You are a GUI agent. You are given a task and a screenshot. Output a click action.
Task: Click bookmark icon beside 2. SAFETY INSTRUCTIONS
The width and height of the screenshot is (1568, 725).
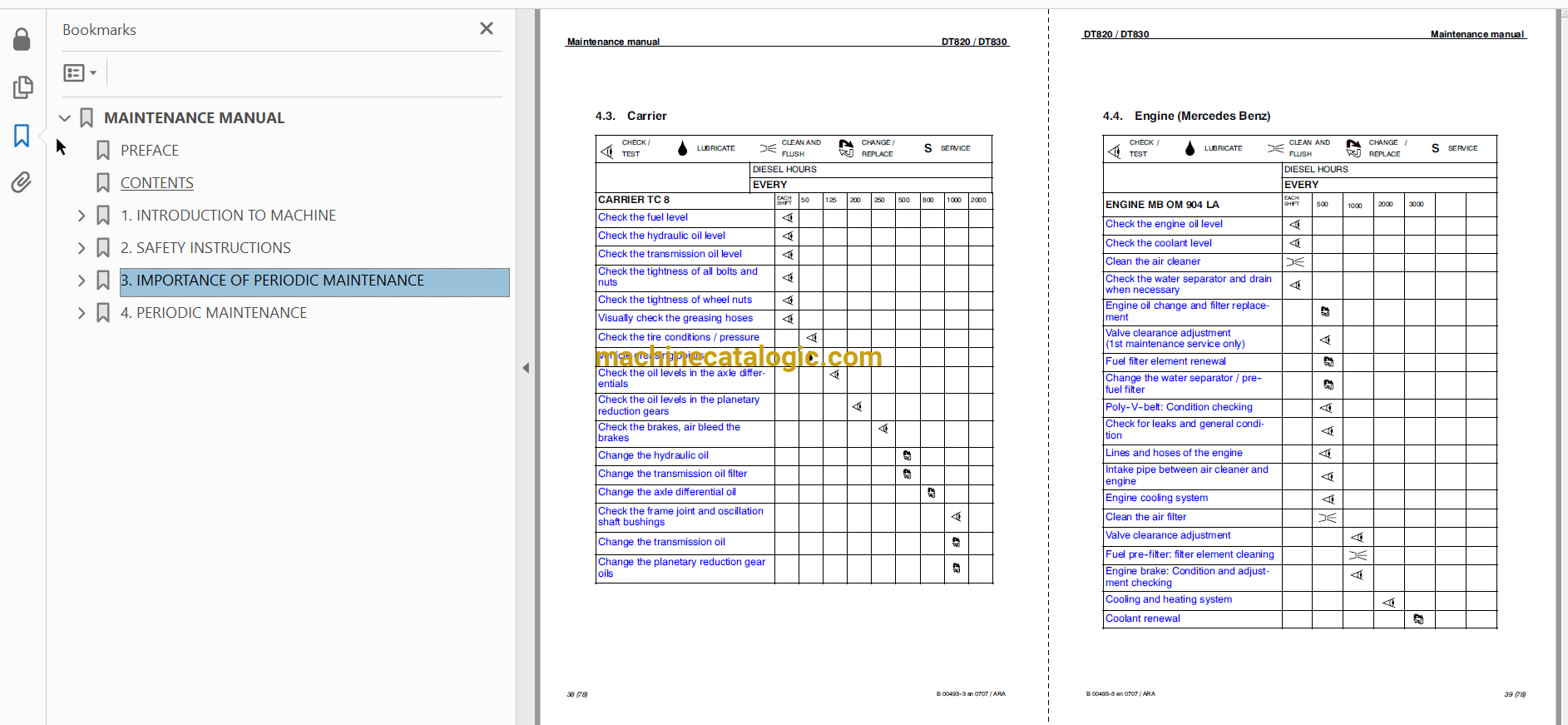[103, 248]
